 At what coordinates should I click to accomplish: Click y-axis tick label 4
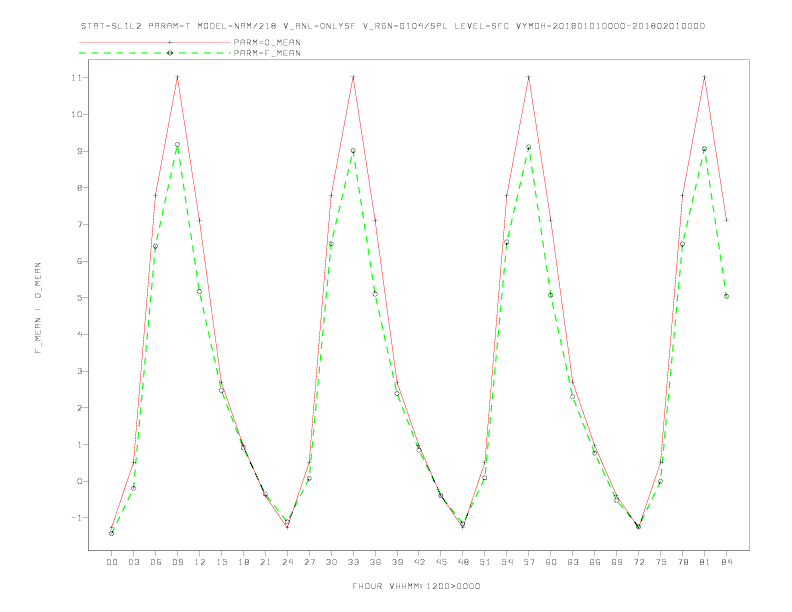[x=79, y=334]
